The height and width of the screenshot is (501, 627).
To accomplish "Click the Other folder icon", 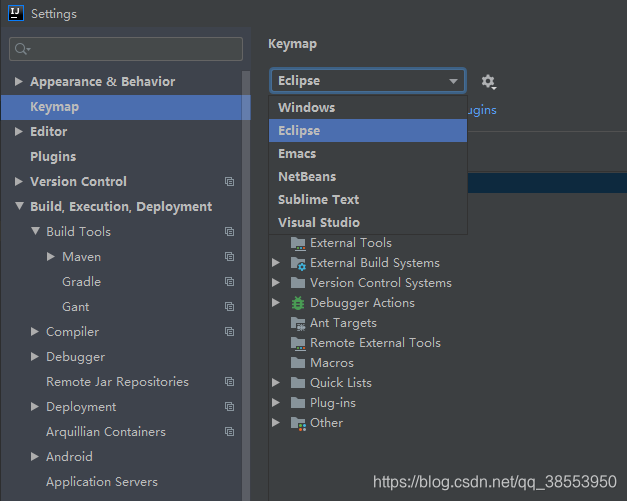I will (298, 423).
